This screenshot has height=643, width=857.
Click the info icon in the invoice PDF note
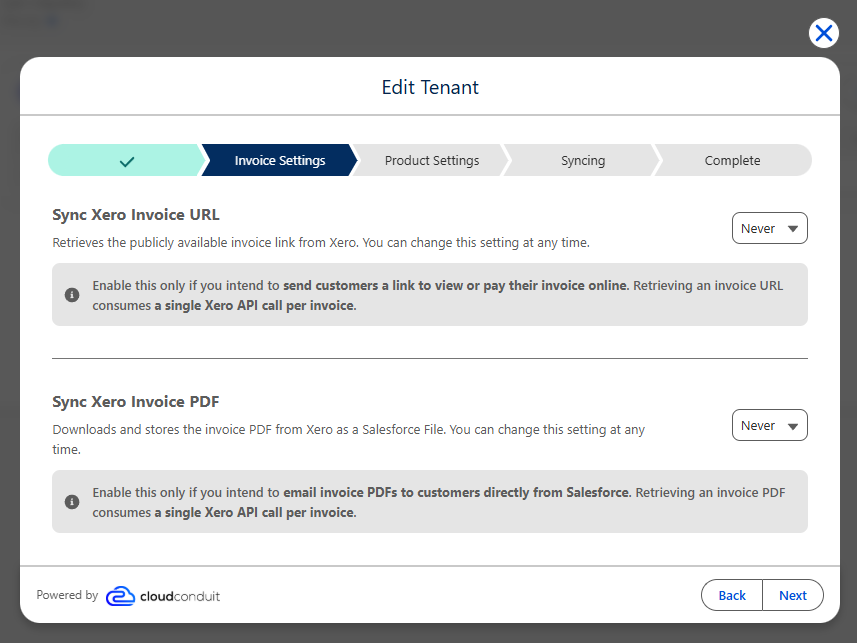(72, 502)
